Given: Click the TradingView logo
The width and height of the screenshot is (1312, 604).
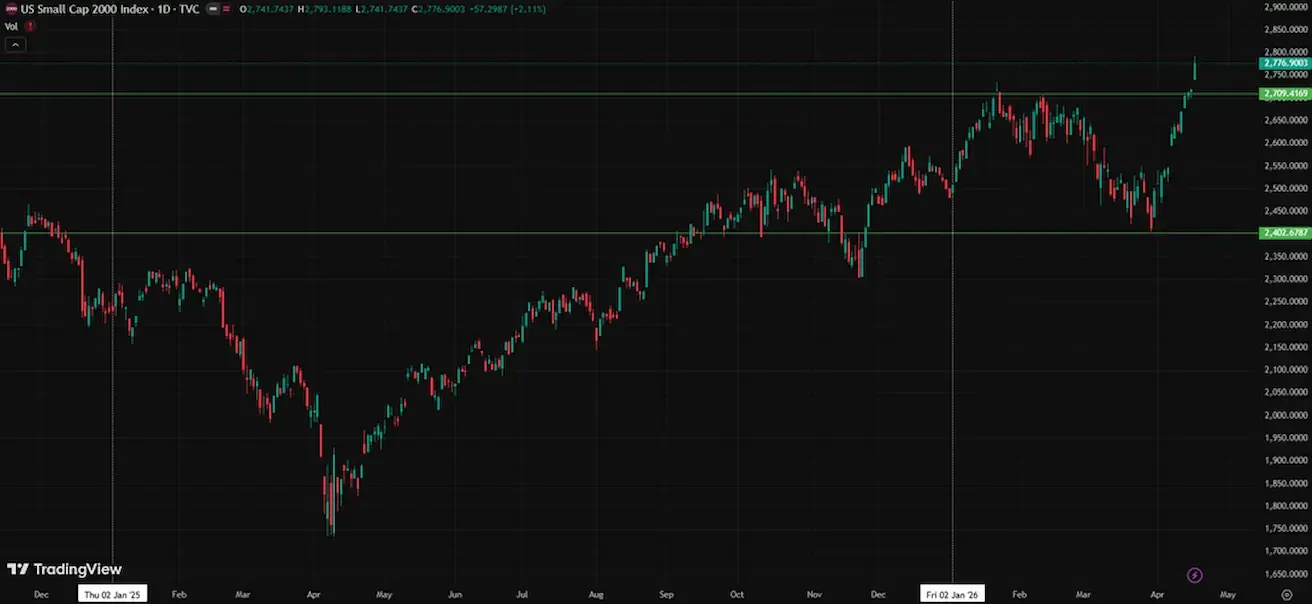Looking at the screenshot, I should click(64, 569).
